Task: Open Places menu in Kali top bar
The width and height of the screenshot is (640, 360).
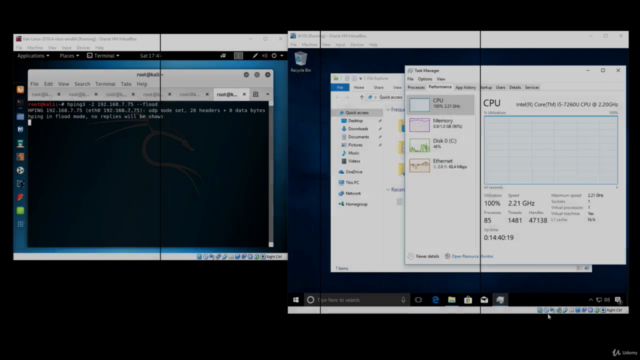Action: [69, 56]
